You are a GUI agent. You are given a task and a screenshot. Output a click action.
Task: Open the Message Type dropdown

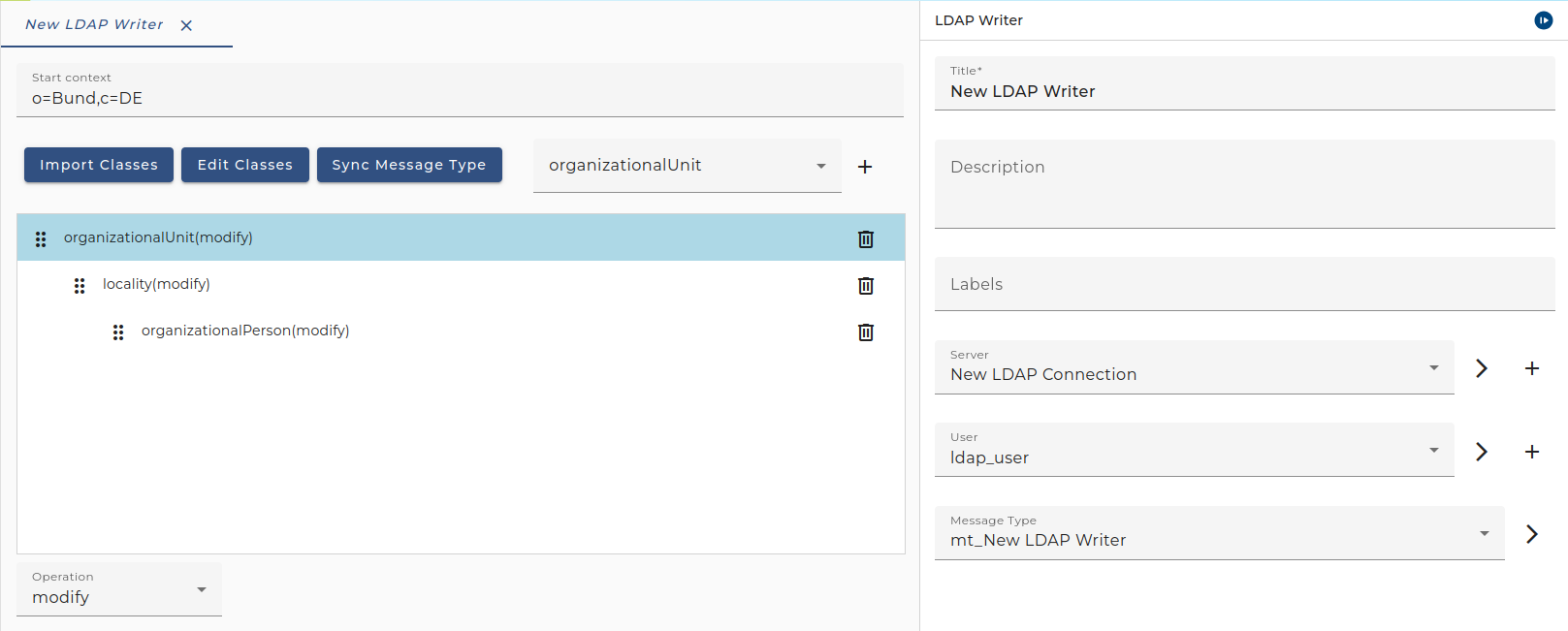click(x=1219, y=533)
